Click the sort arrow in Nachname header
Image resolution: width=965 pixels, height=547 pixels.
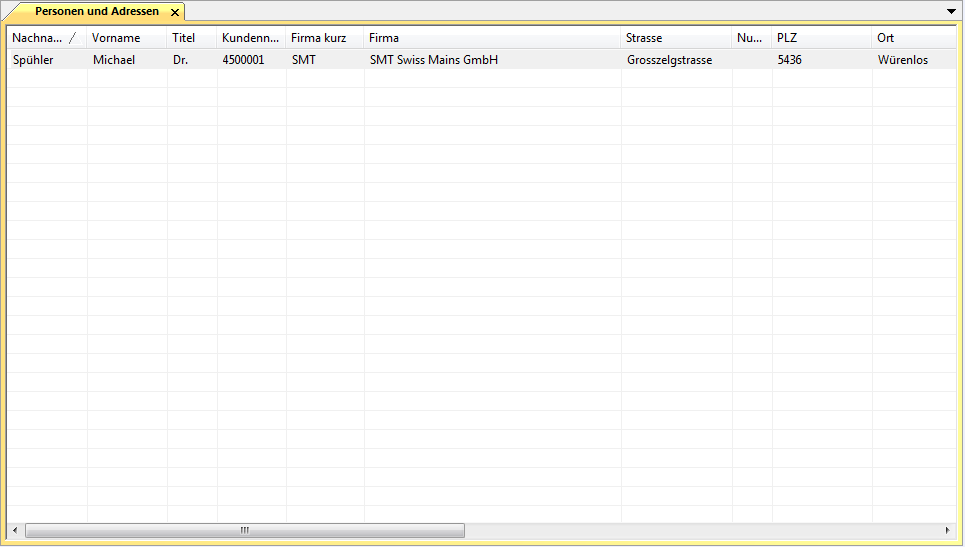72,38
